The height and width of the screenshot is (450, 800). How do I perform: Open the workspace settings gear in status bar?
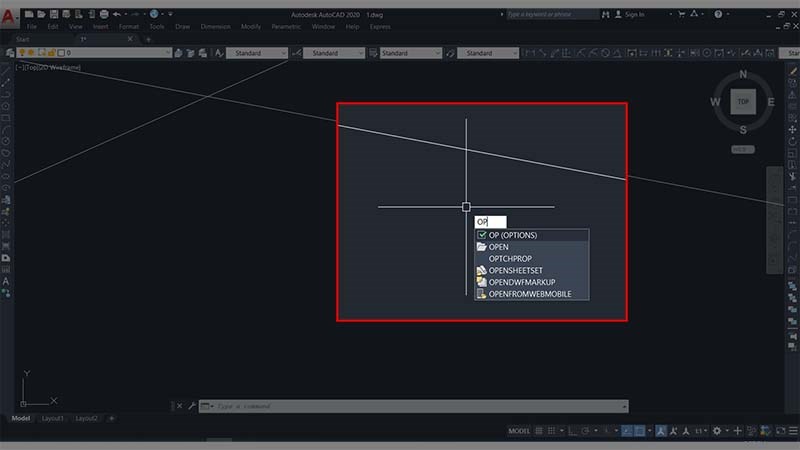718,431
